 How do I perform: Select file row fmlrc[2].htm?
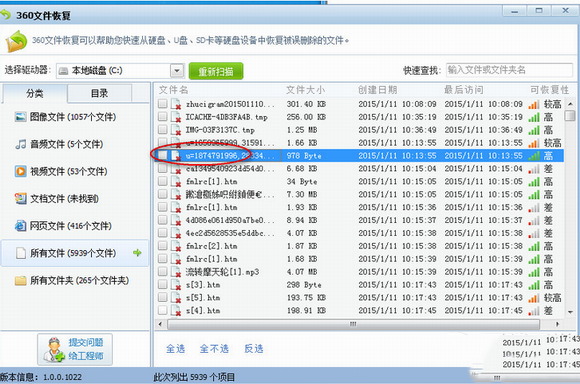[359, 246]
